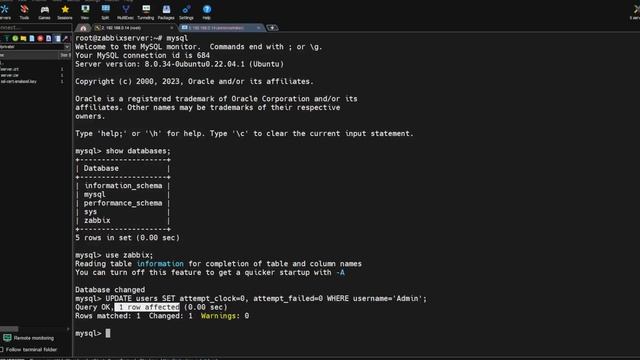
Task: Open the Packages toolbar icon
Action: pyautogui.click(x=166, y=12)
